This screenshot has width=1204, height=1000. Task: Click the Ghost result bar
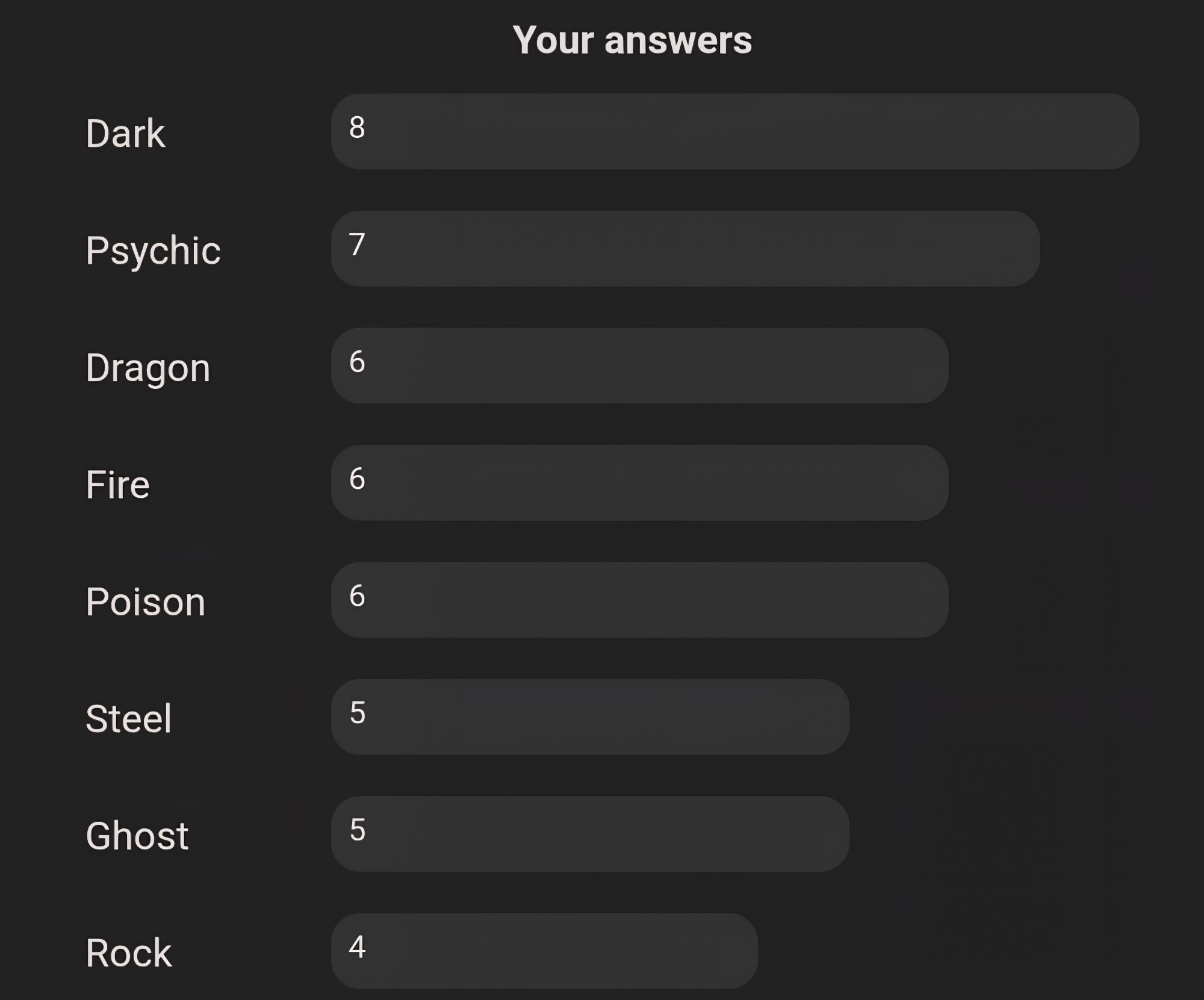coord(590,834)
